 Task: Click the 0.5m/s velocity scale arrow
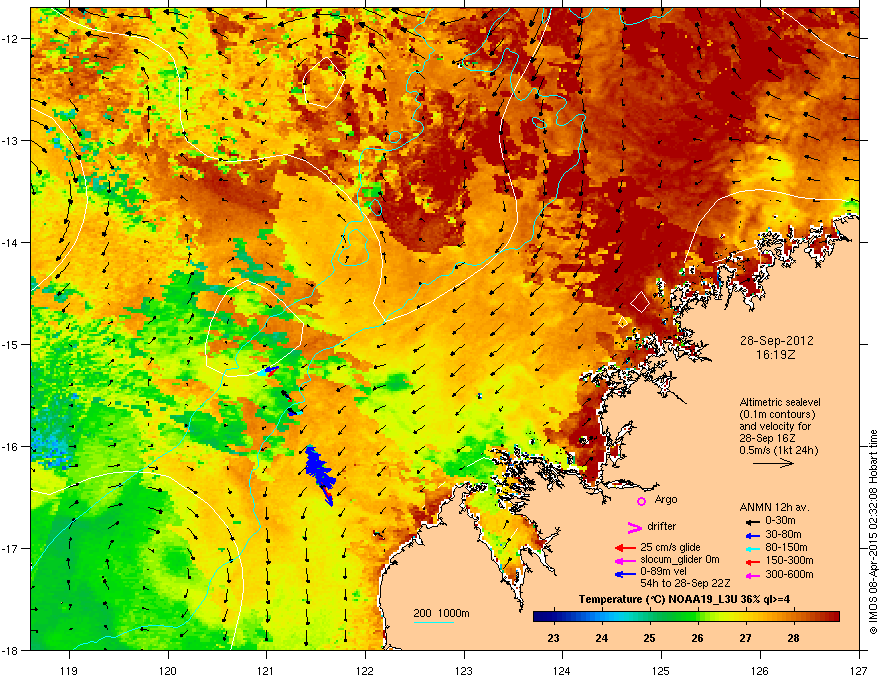(773, 463)
